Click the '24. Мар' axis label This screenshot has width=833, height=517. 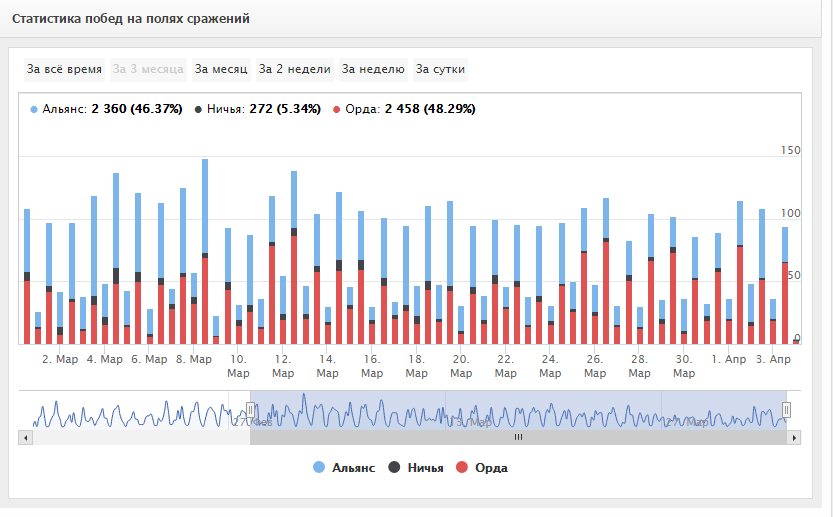click(x=550, y=367)
